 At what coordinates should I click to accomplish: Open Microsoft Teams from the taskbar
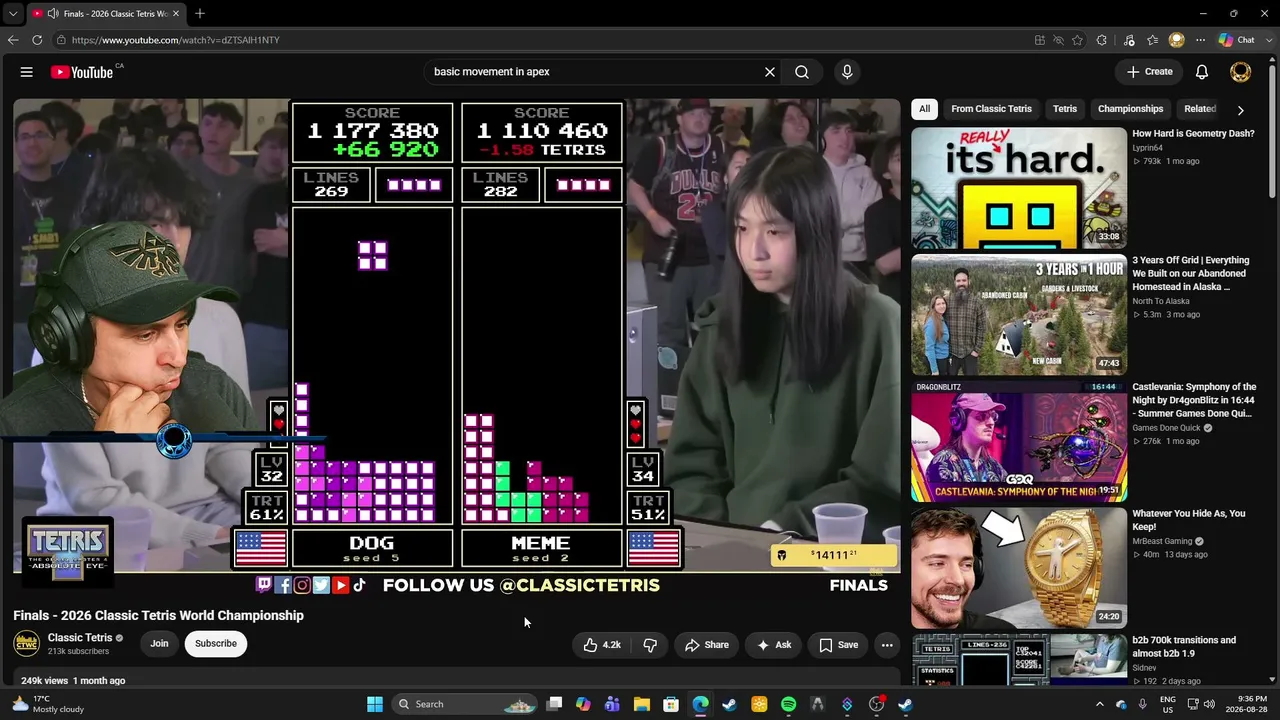point(612,704)
